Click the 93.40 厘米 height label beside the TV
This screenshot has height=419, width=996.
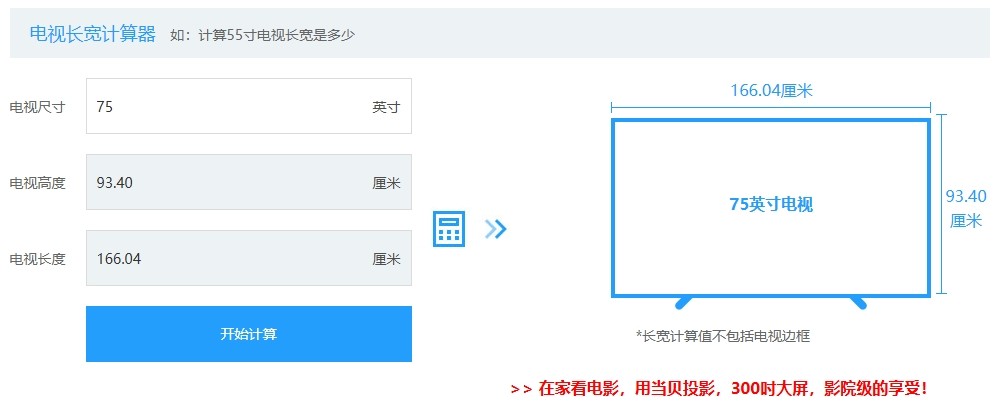[966, 208]
